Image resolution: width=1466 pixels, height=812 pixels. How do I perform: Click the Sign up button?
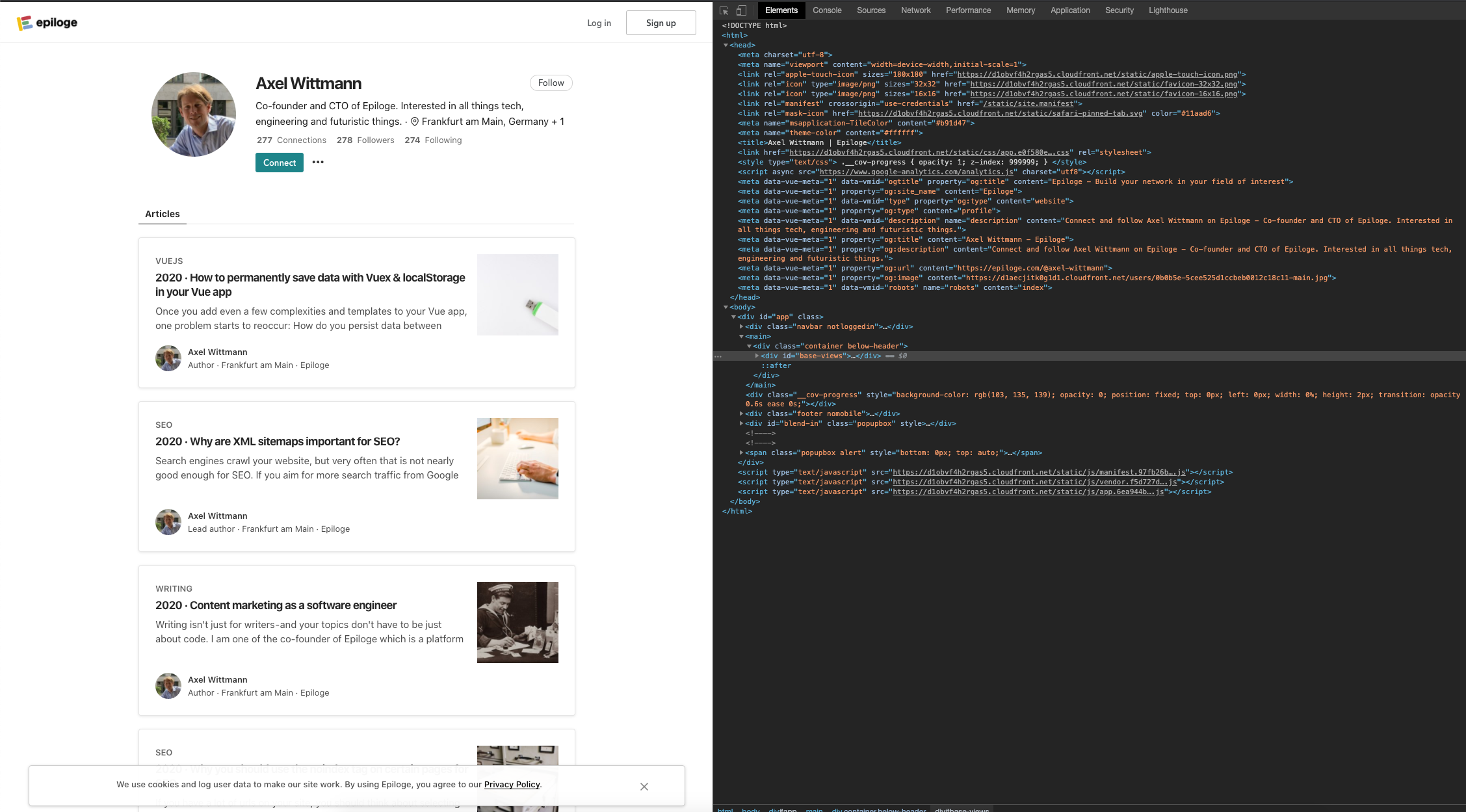[x=661, y=23]
